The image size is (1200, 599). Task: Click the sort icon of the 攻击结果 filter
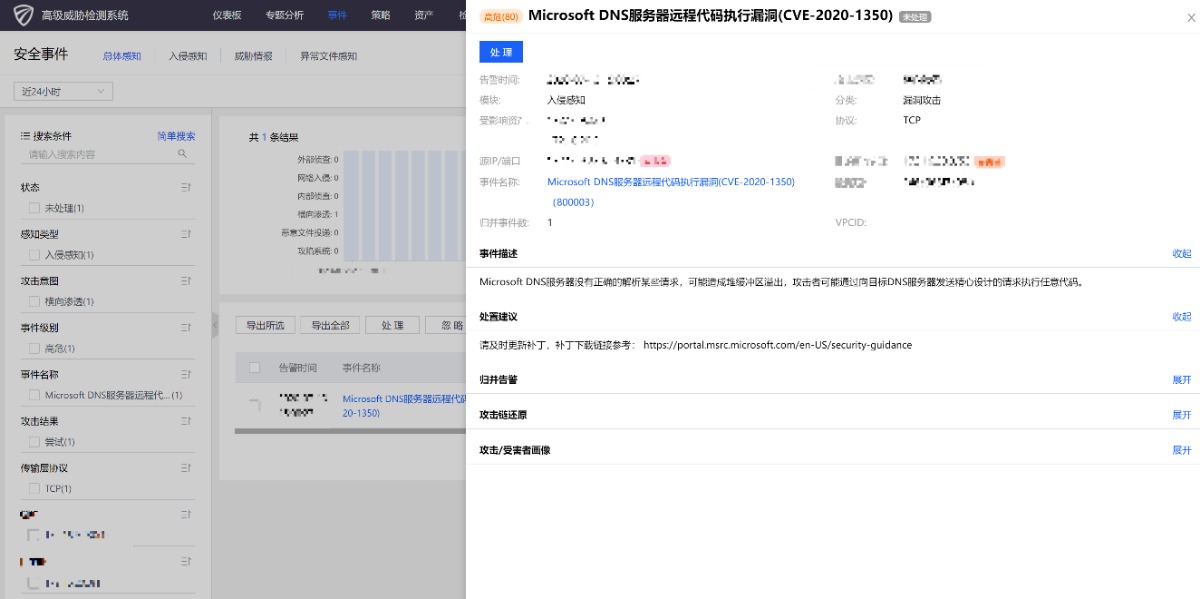(x=186, y=421)
